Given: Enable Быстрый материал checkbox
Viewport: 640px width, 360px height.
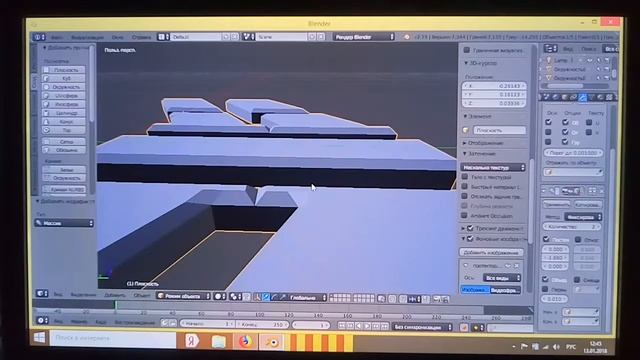Looking at the screenshot, I should (464, 187).
